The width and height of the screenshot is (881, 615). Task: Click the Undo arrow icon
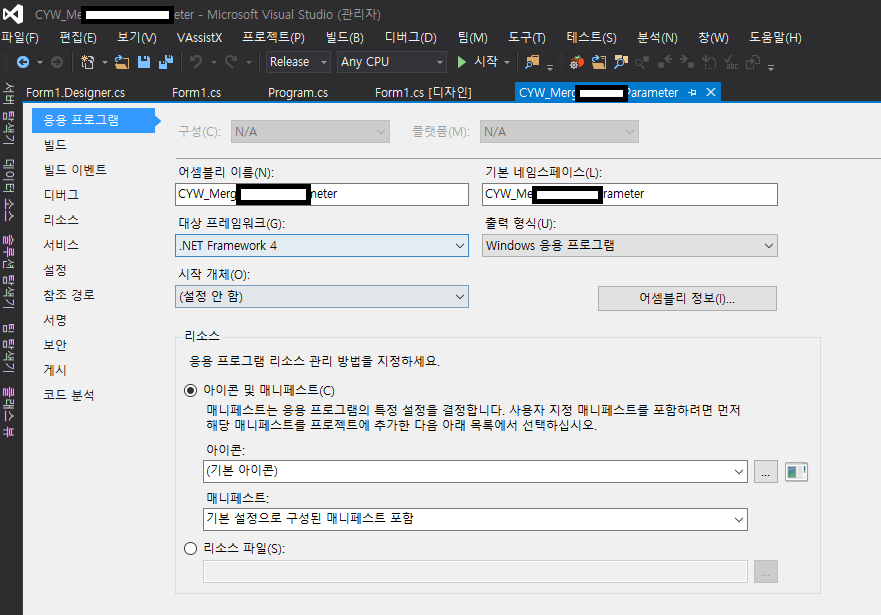tap(196, 62)
